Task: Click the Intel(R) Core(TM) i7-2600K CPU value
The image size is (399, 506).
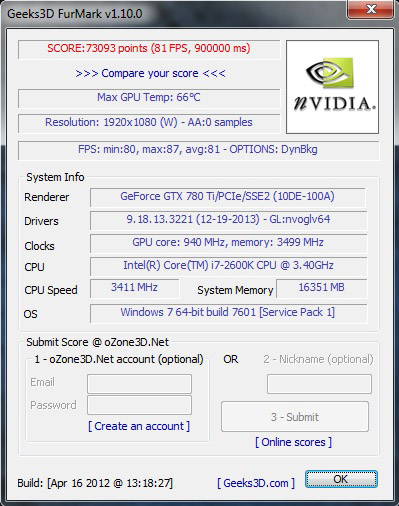Action: coord(228,266)
